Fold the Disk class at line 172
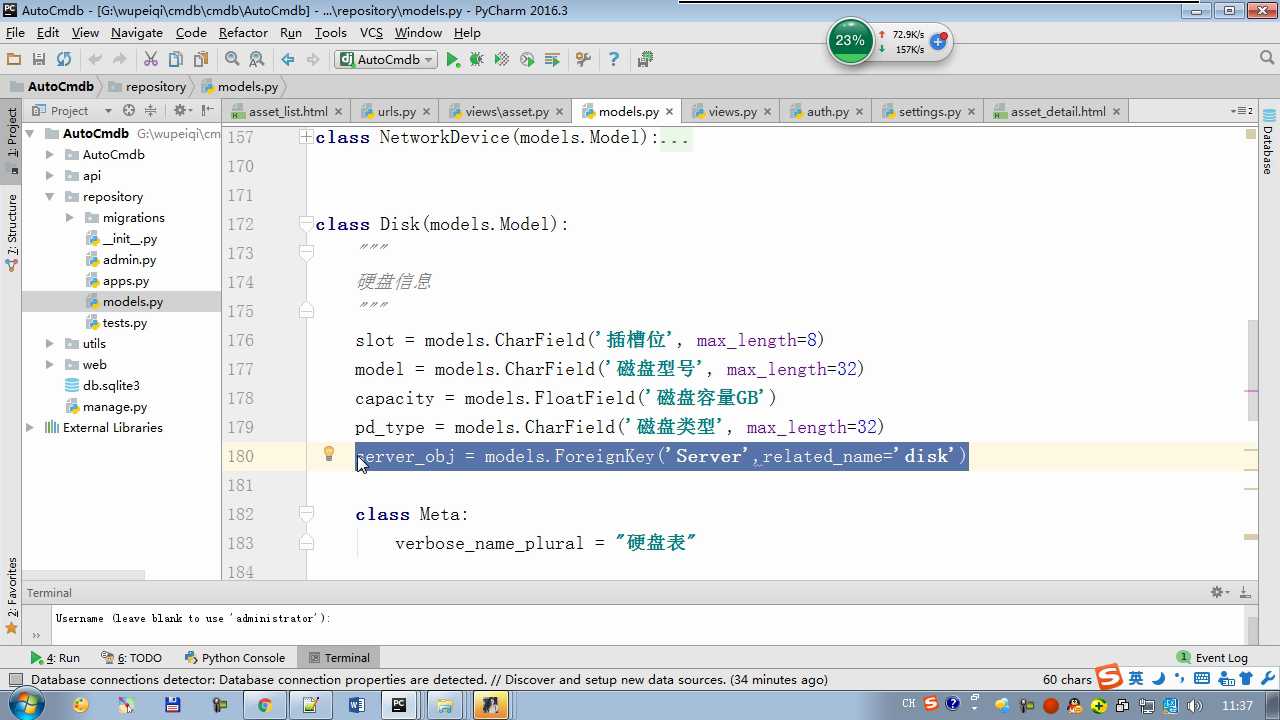 (x=307, y=225)
